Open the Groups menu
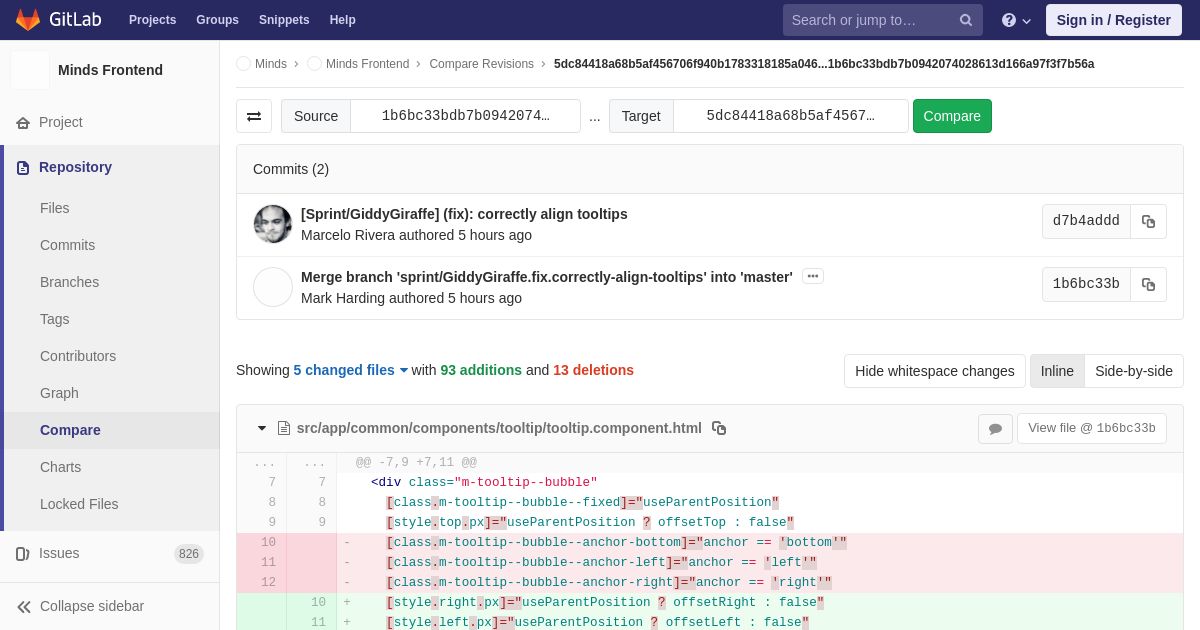Image resolution: width=1200 pixels, height=630 pixels. pyautogui.click(x=217, y=20)
